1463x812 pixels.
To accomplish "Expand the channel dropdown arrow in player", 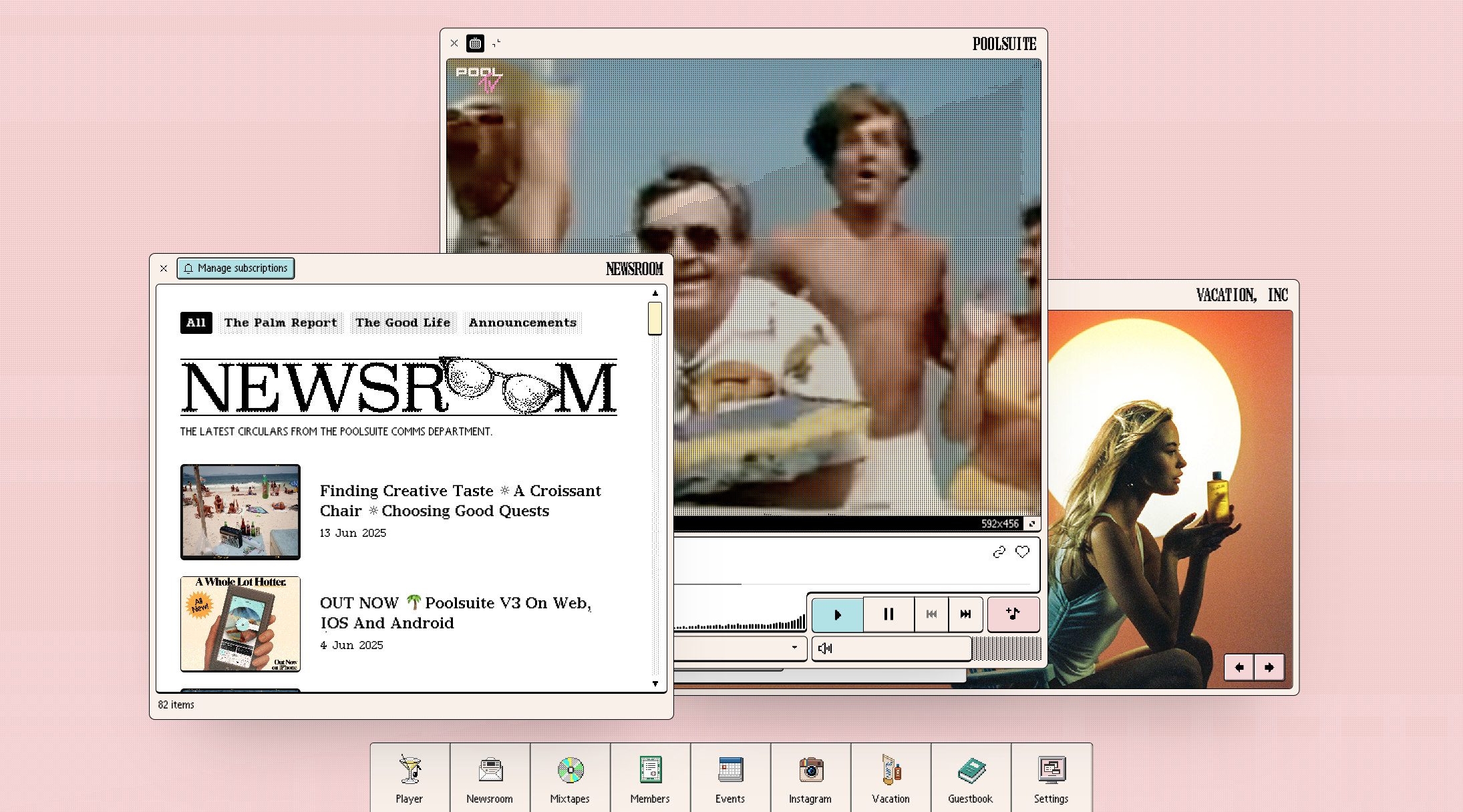I will (794, 647).
